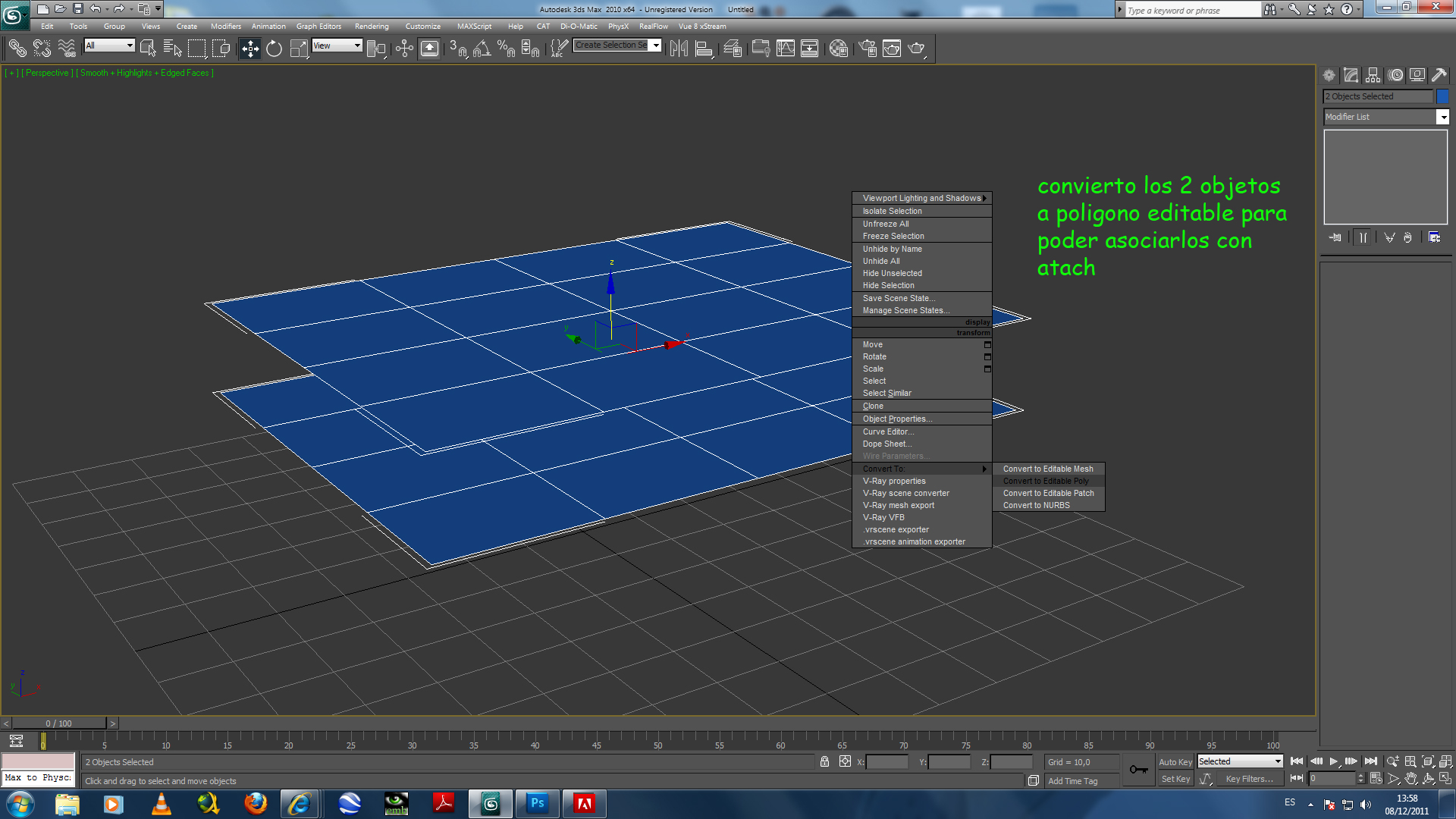Open the Utilities hammer panel tab
Viewport: 1456px width, 819px height.
coord(1439,75)
